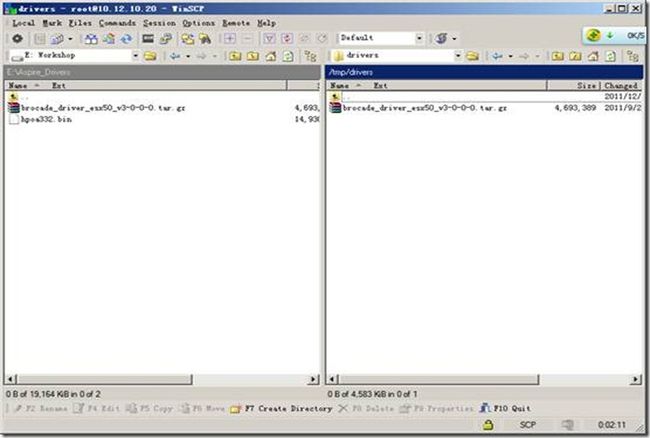Open the E: Workshop drive dropdown
Viewport: 650px width, 438px height.
(x=135, y=56)
